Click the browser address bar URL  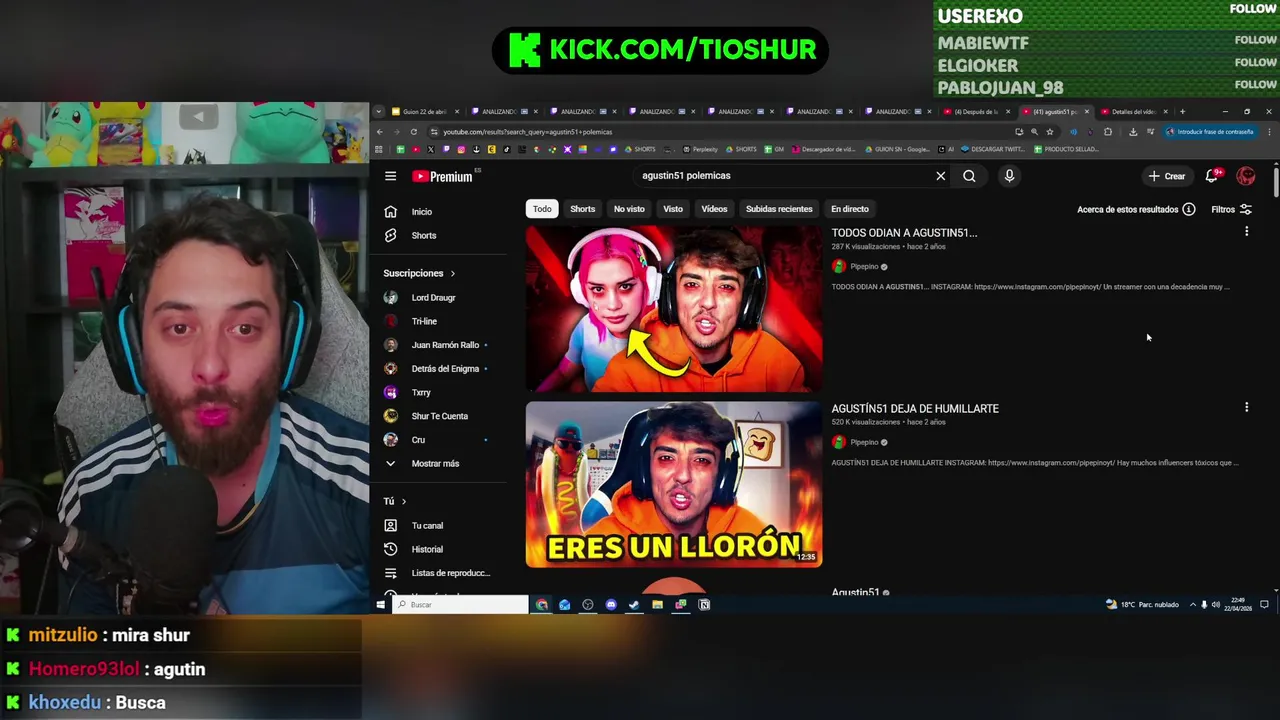click(528, 132)
